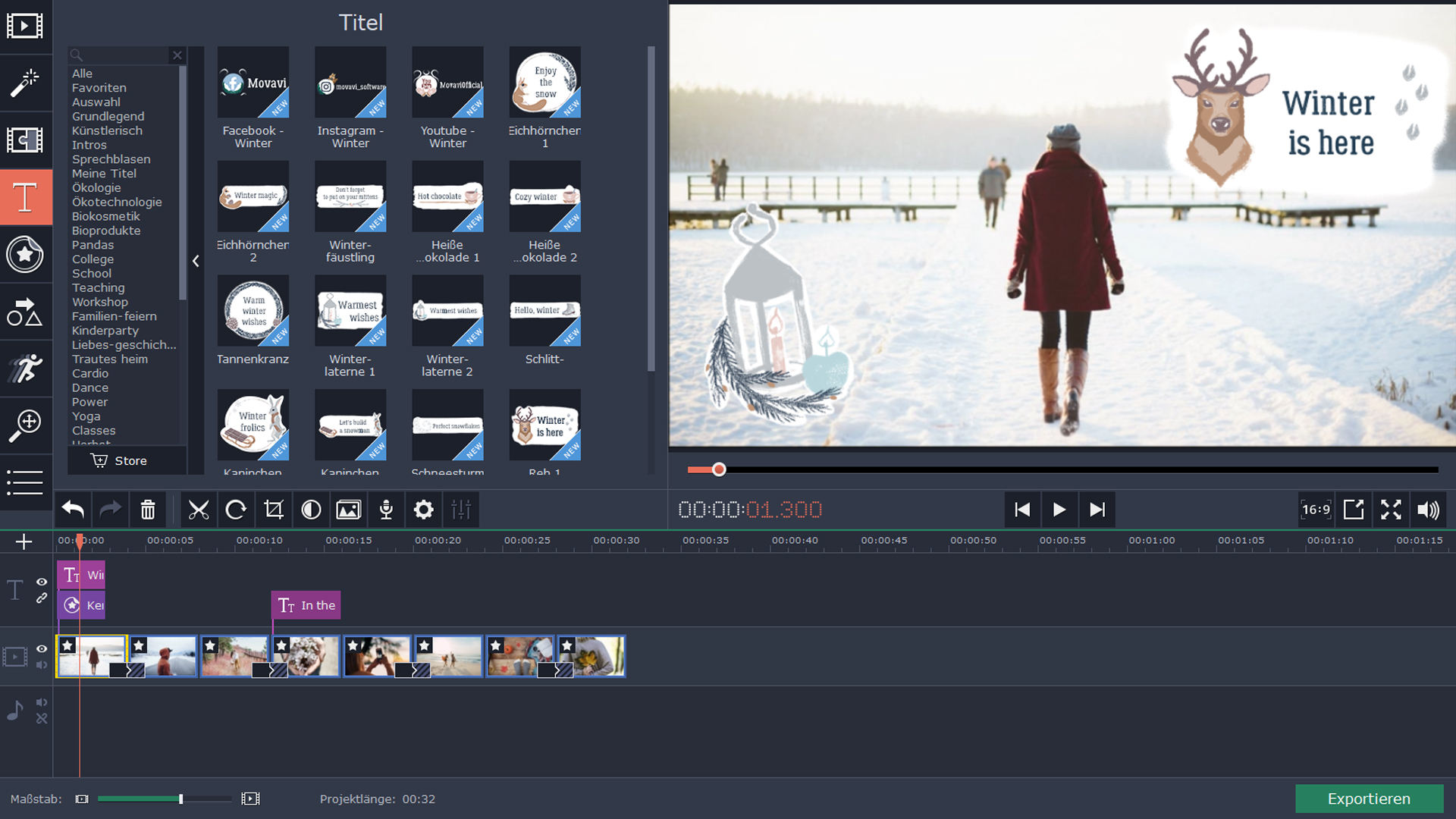Open the Stickers star sidebar tab
Screen dimensions: 1456x819
tap(25, 254)
